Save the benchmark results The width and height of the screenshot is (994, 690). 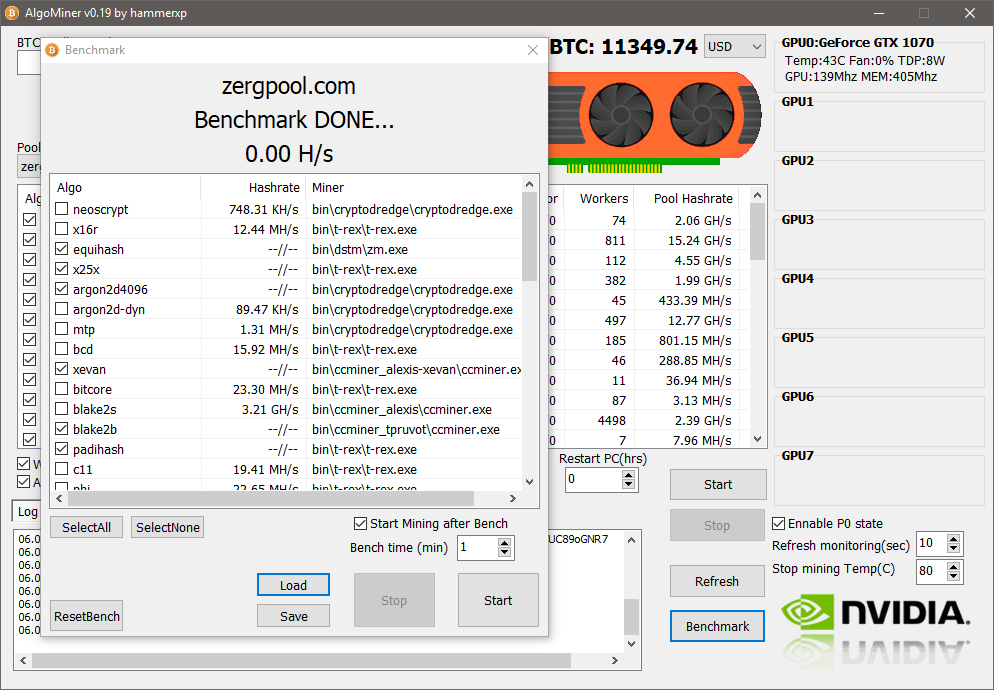294,616
